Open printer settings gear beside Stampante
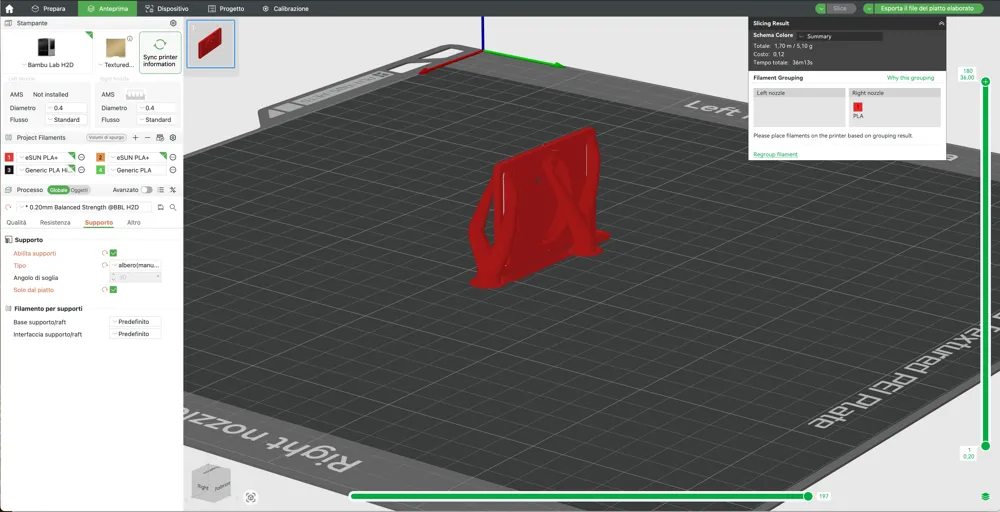The image size is (1000, 512). tap(173, 23)
